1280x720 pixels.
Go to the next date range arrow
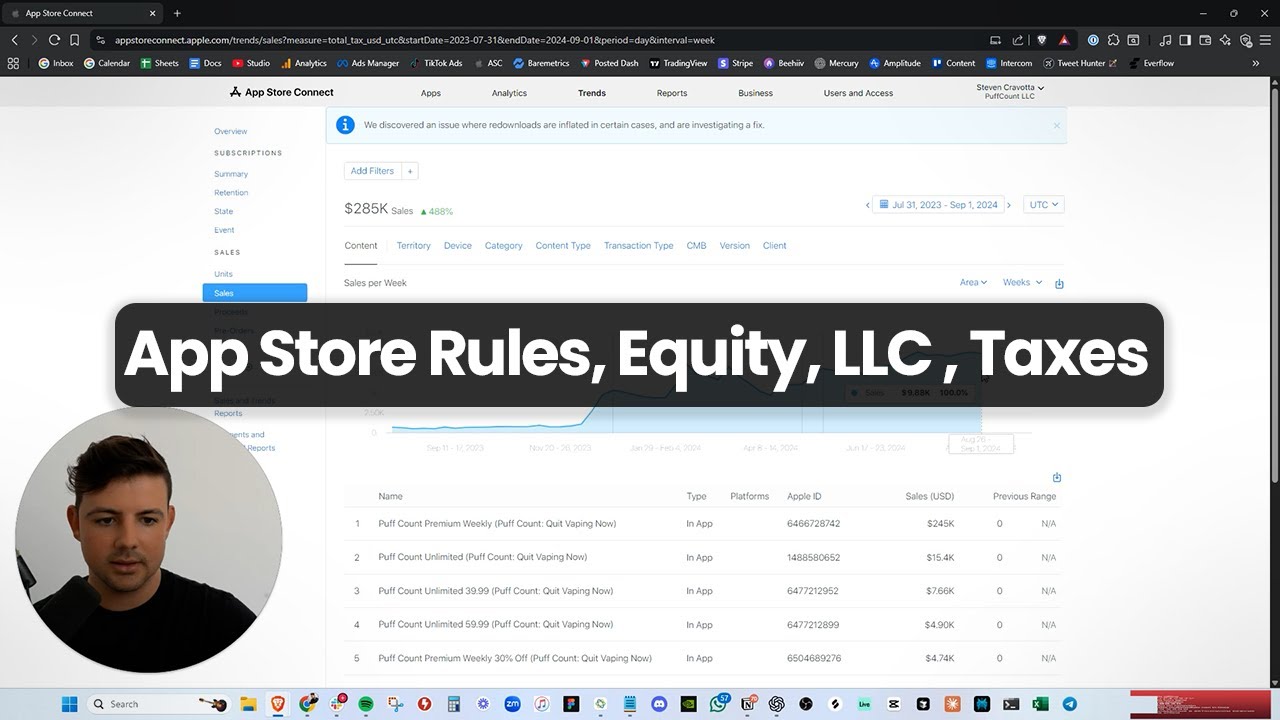1008,205
